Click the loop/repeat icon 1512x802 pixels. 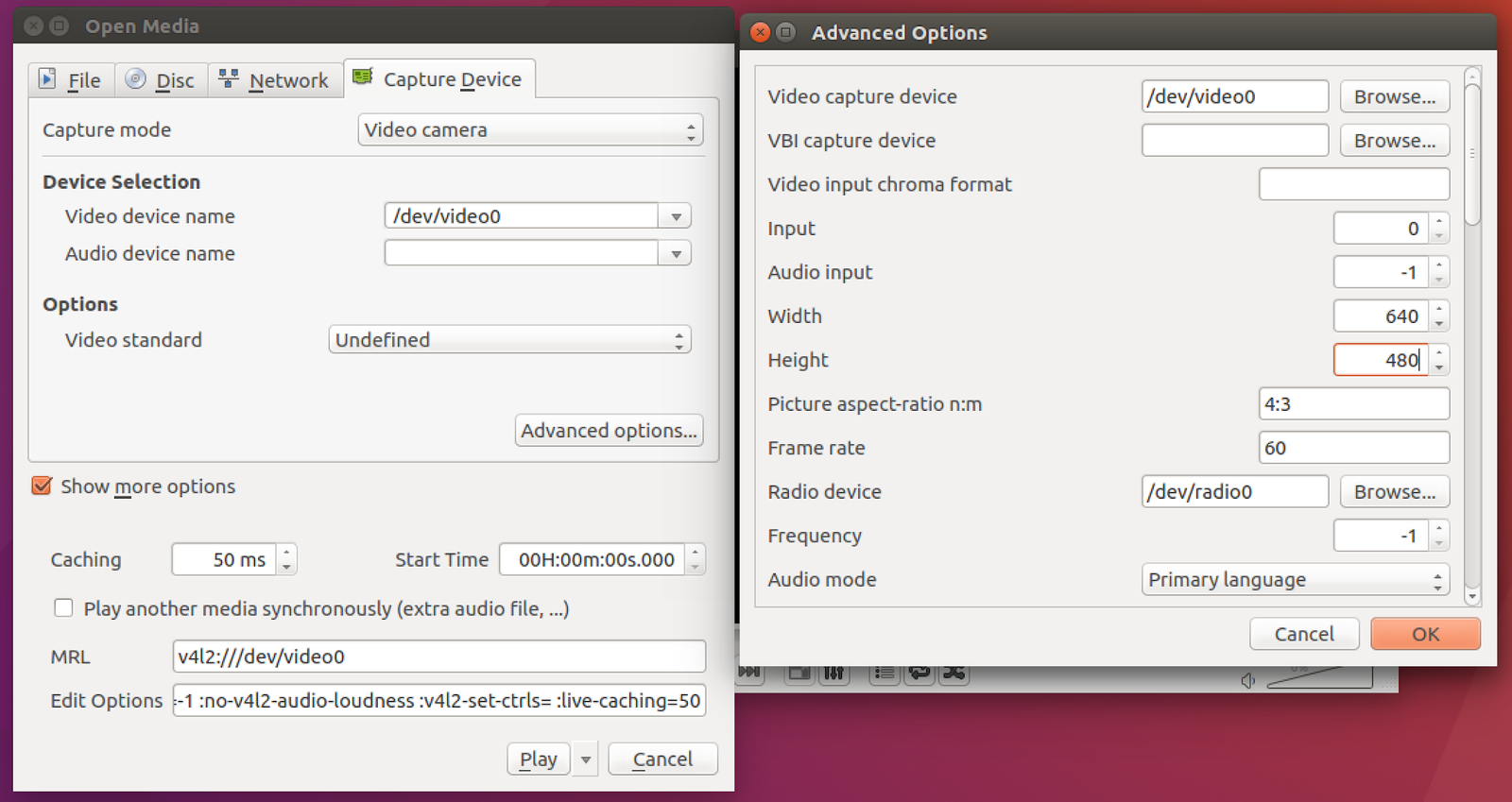tap(919, 673)
